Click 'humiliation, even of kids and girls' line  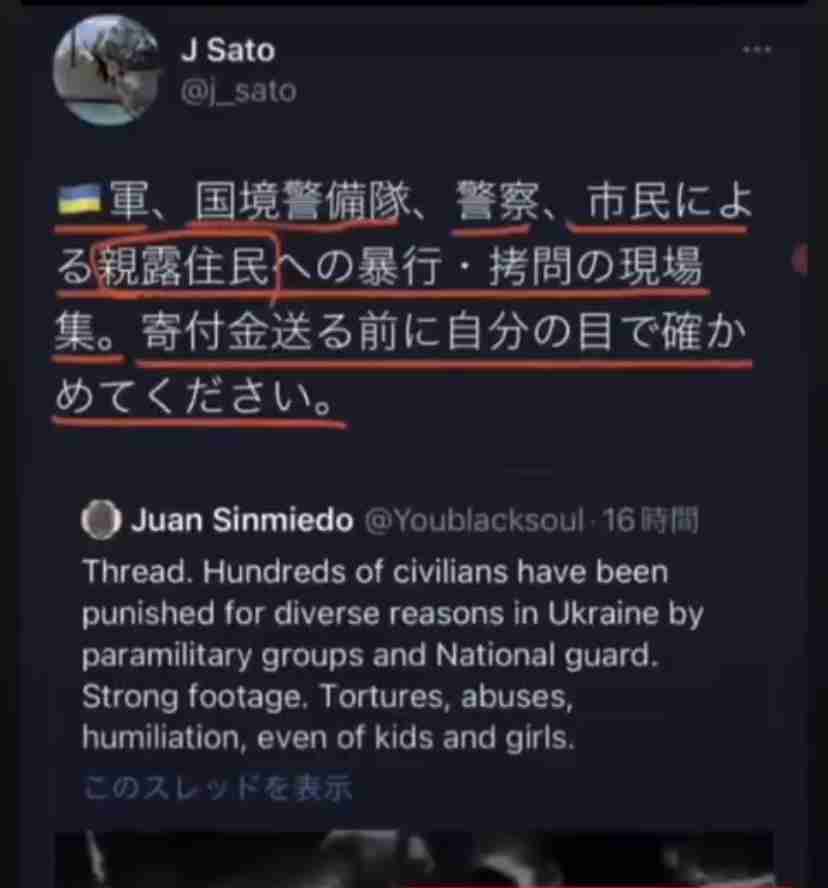tap(328, 738)
